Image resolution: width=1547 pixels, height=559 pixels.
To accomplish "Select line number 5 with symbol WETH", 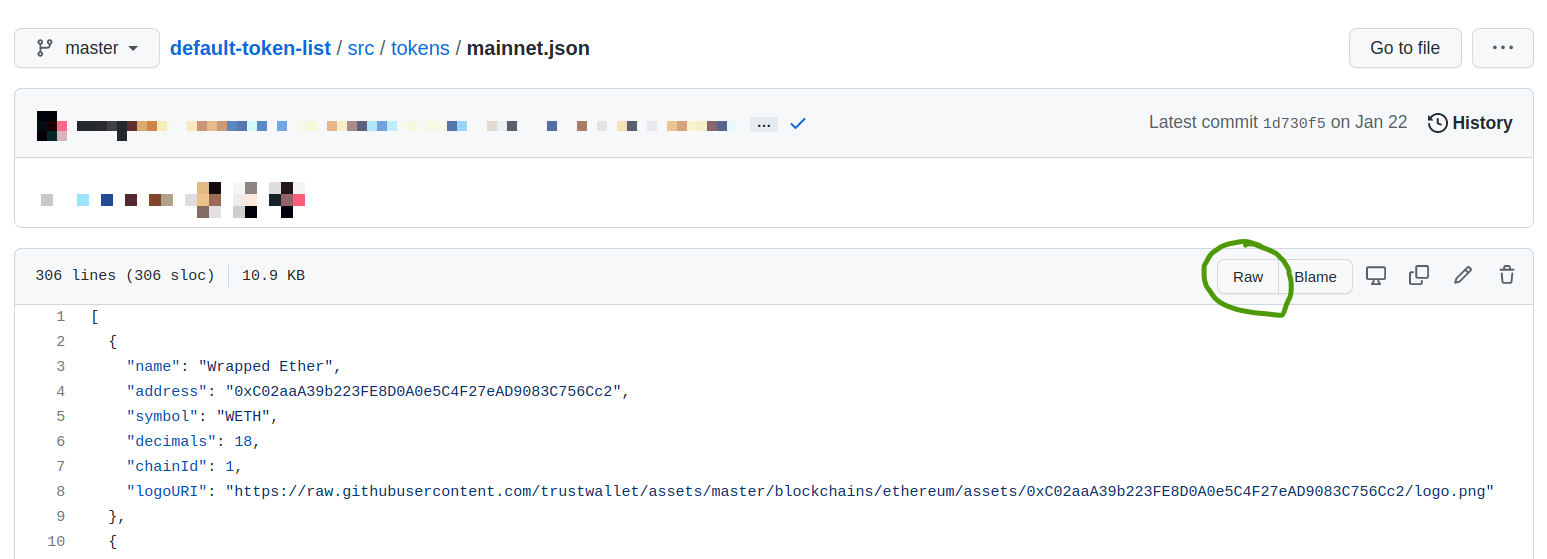I will [60, 416].
